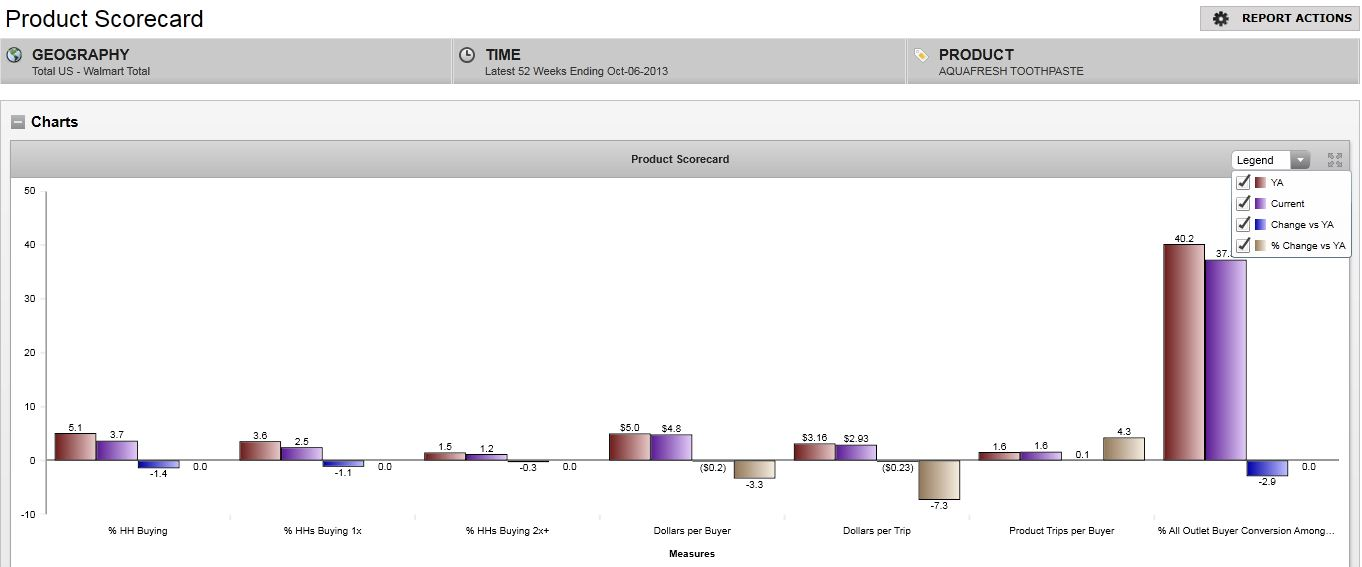Open the Product selector panel
This screenshot has width=1362, height=567.
pyautogui.click(x=1133, y=62)
